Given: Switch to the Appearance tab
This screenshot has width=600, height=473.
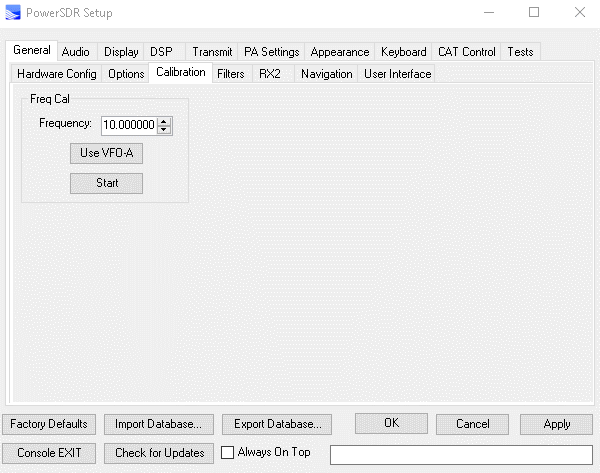Looking at the screenshot, I should coord(340,52).
